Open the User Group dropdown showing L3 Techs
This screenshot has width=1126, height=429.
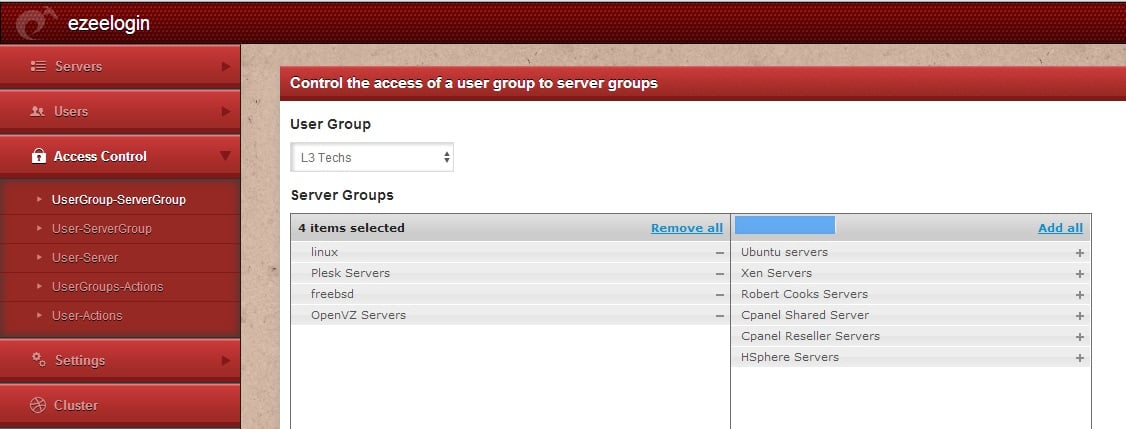372,157
